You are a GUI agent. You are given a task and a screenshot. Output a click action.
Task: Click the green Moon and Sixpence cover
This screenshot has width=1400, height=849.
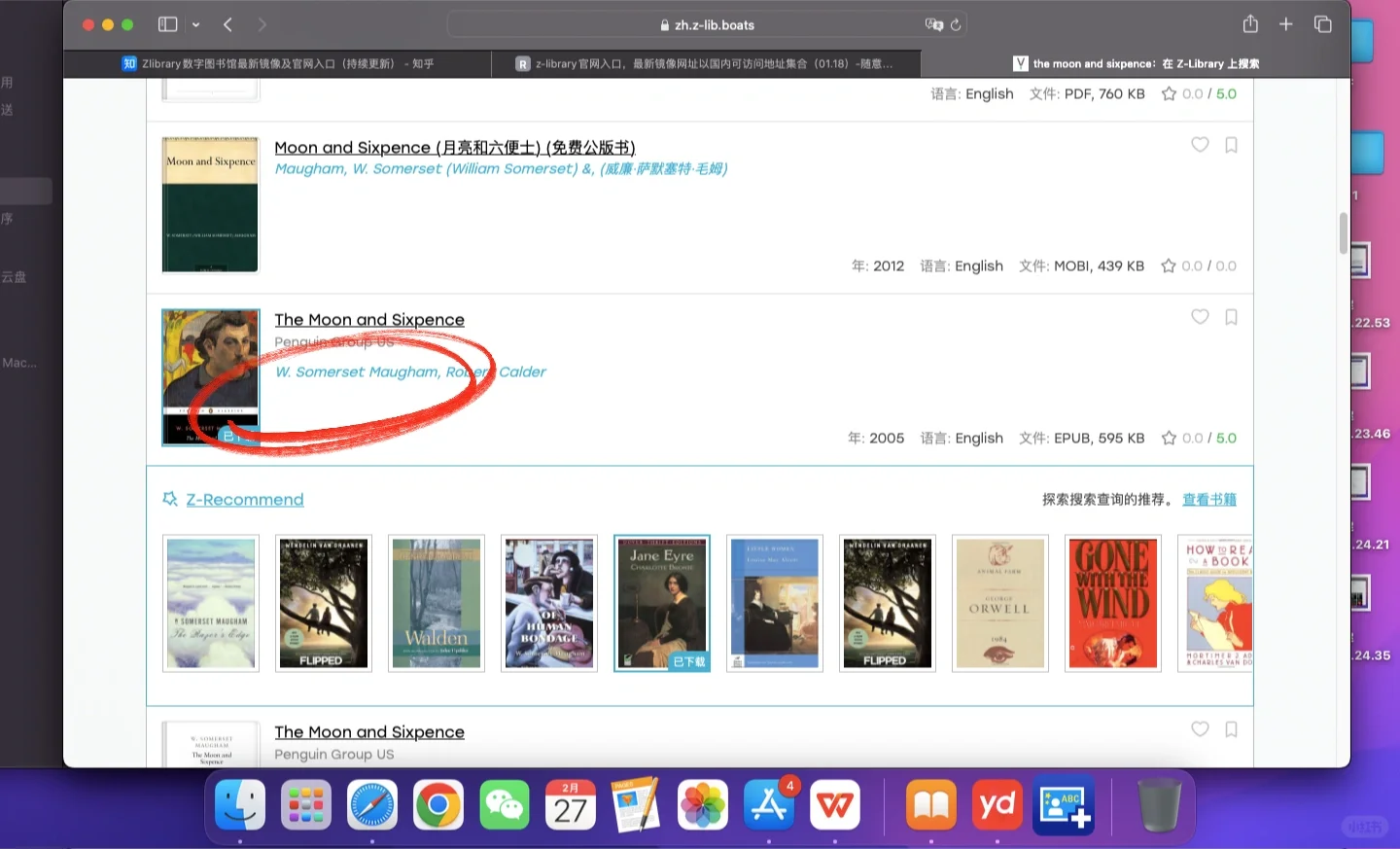[x=210, y=204]
